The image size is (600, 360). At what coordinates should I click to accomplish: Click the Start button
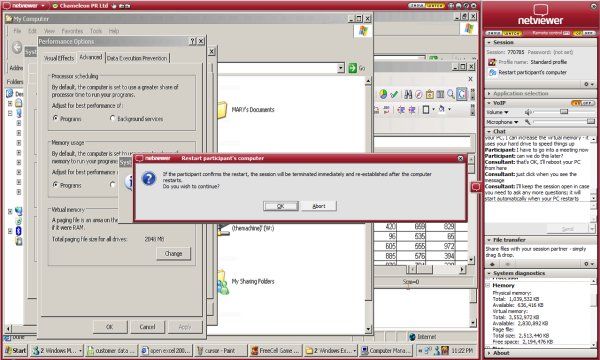pyautogui.click(x=16, y=350)
